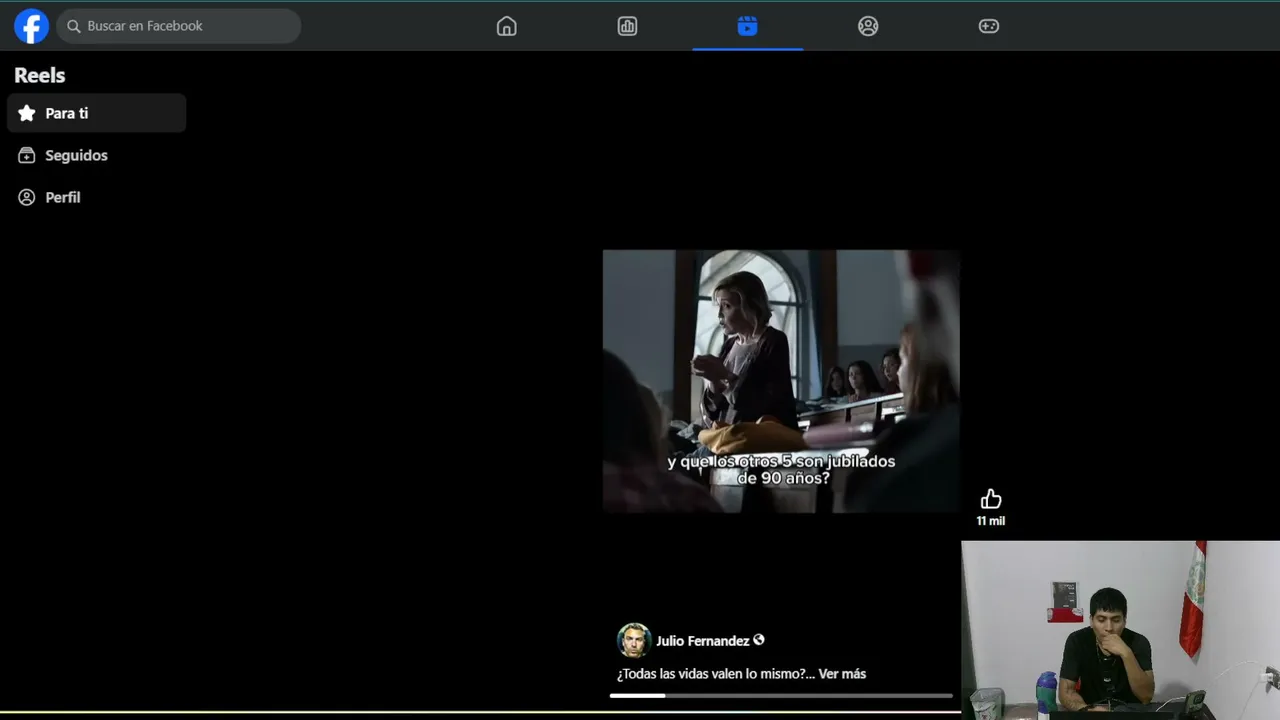Click the Perfil person icon in sidebar
The image size is (1280, 720).
tap(27, 197)
